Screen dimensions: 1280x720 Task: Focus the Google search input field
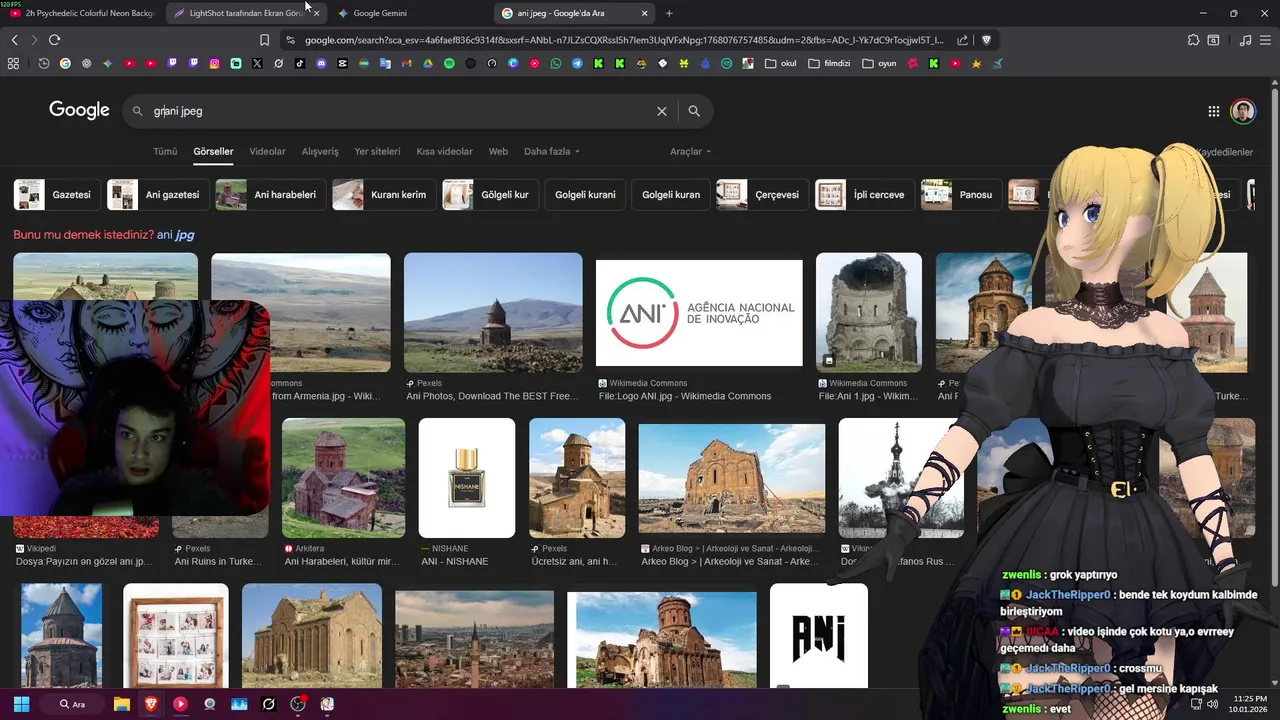tap(400, 111)
